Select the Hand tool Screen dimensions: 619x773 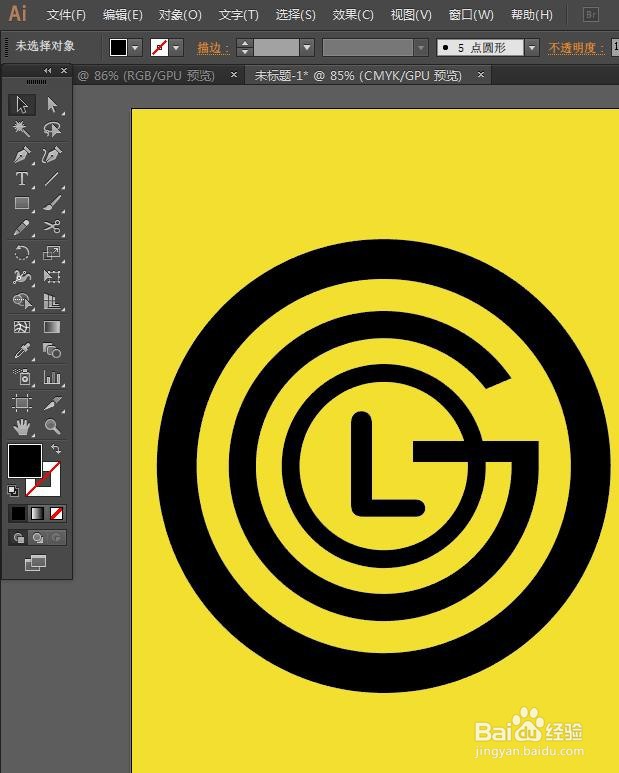[22, 427]
